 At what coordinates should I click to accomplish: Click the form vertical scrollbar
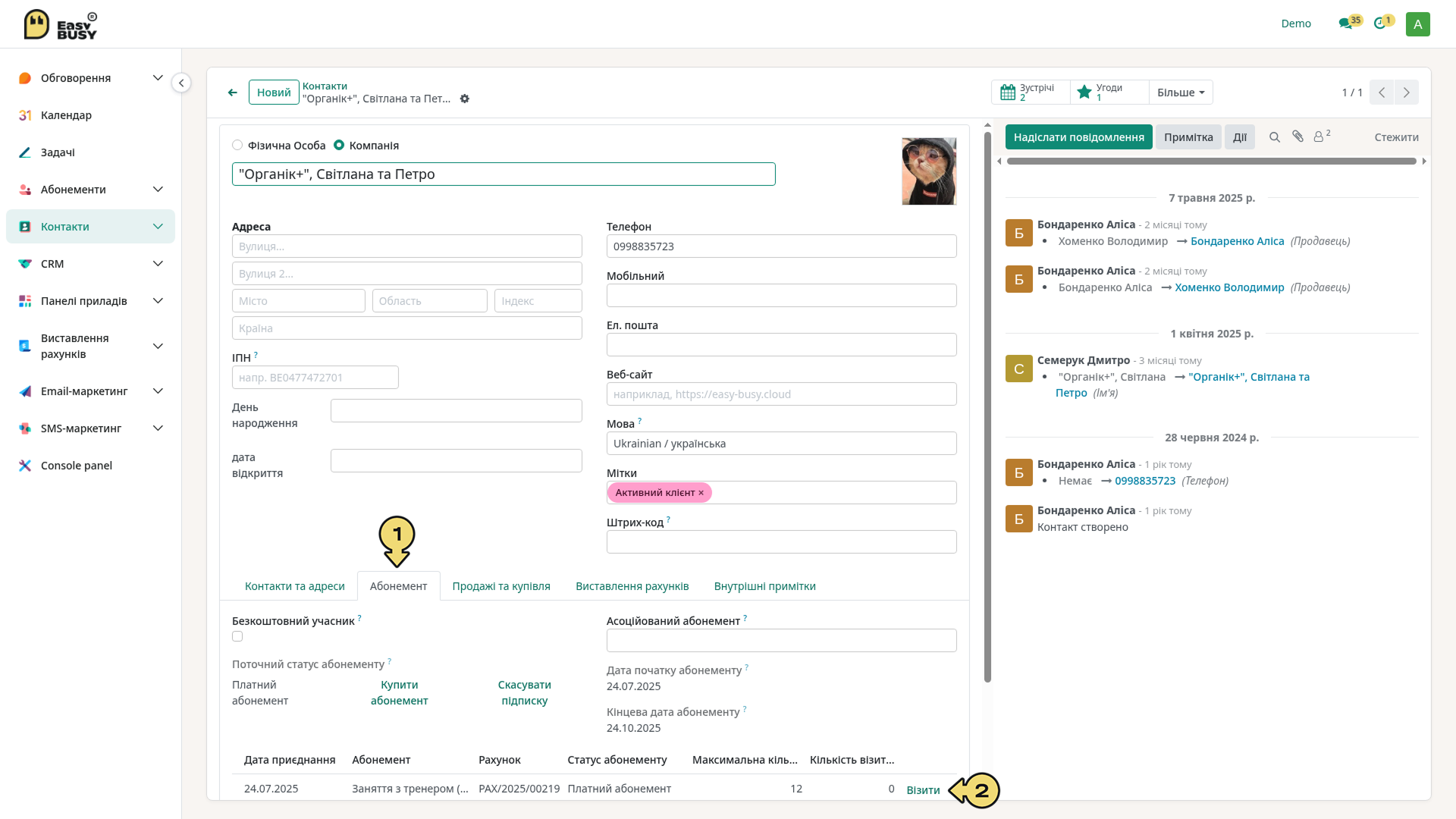987,407
